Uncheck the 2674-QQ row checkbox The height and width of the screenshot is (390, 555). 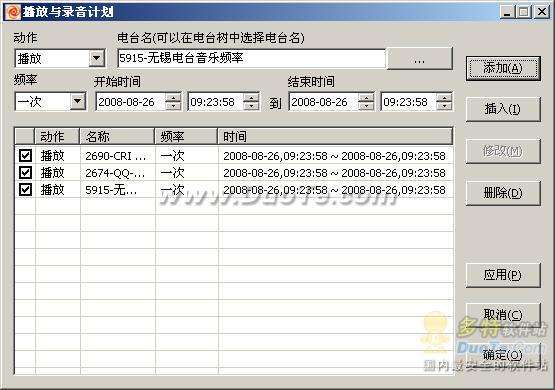point(25,172)
